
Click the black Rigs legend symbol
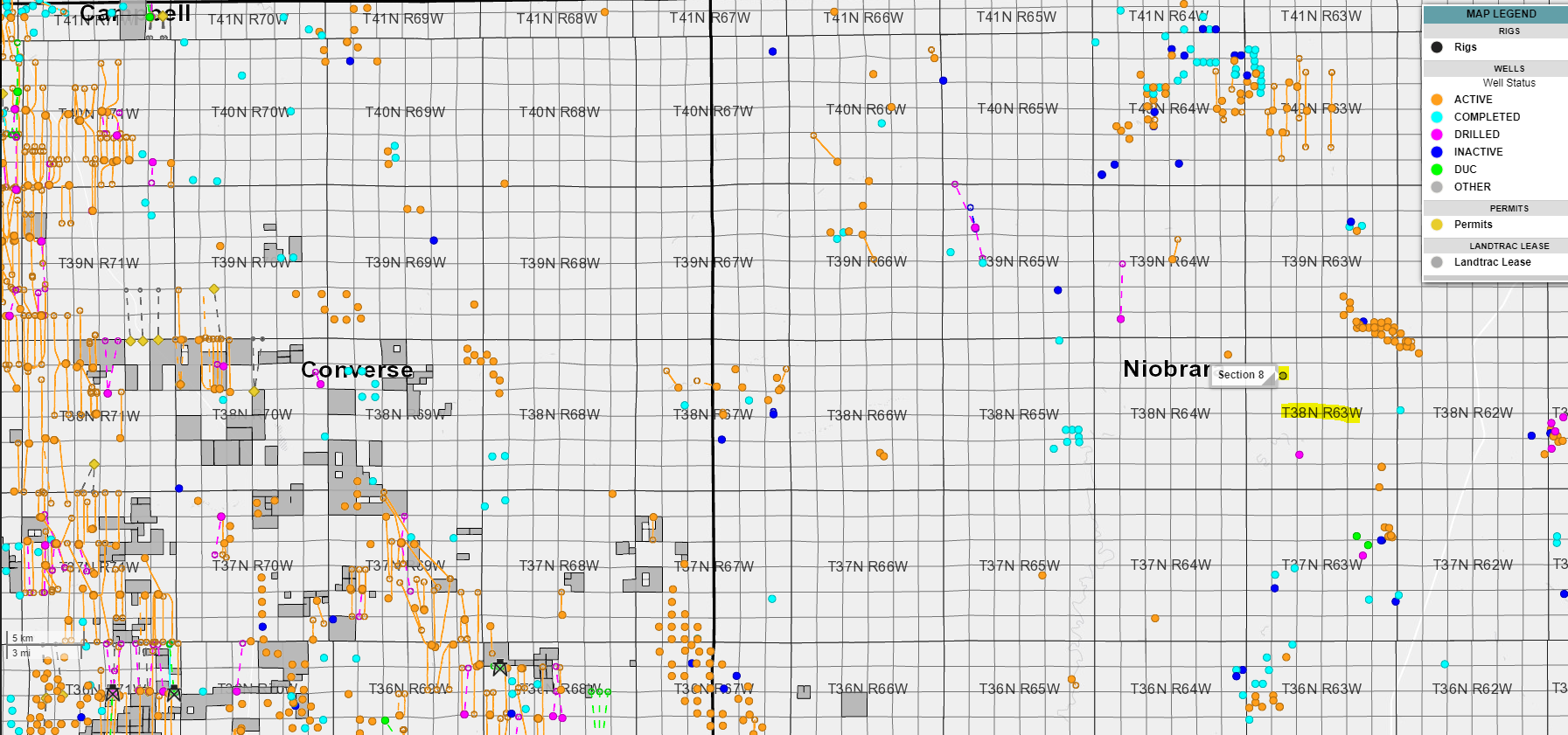(1437, 47)
